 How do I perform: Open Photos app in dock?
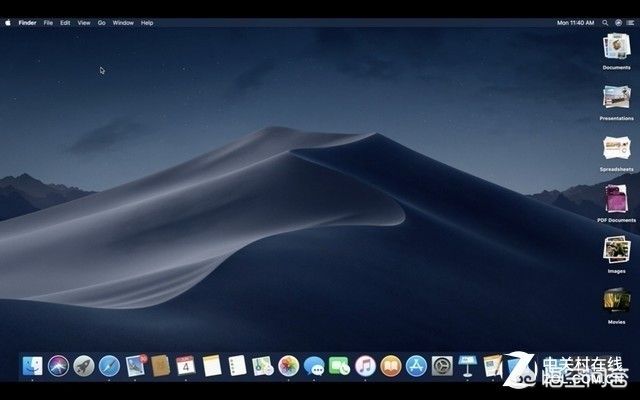pyautogui.click(x=289, y=366)
